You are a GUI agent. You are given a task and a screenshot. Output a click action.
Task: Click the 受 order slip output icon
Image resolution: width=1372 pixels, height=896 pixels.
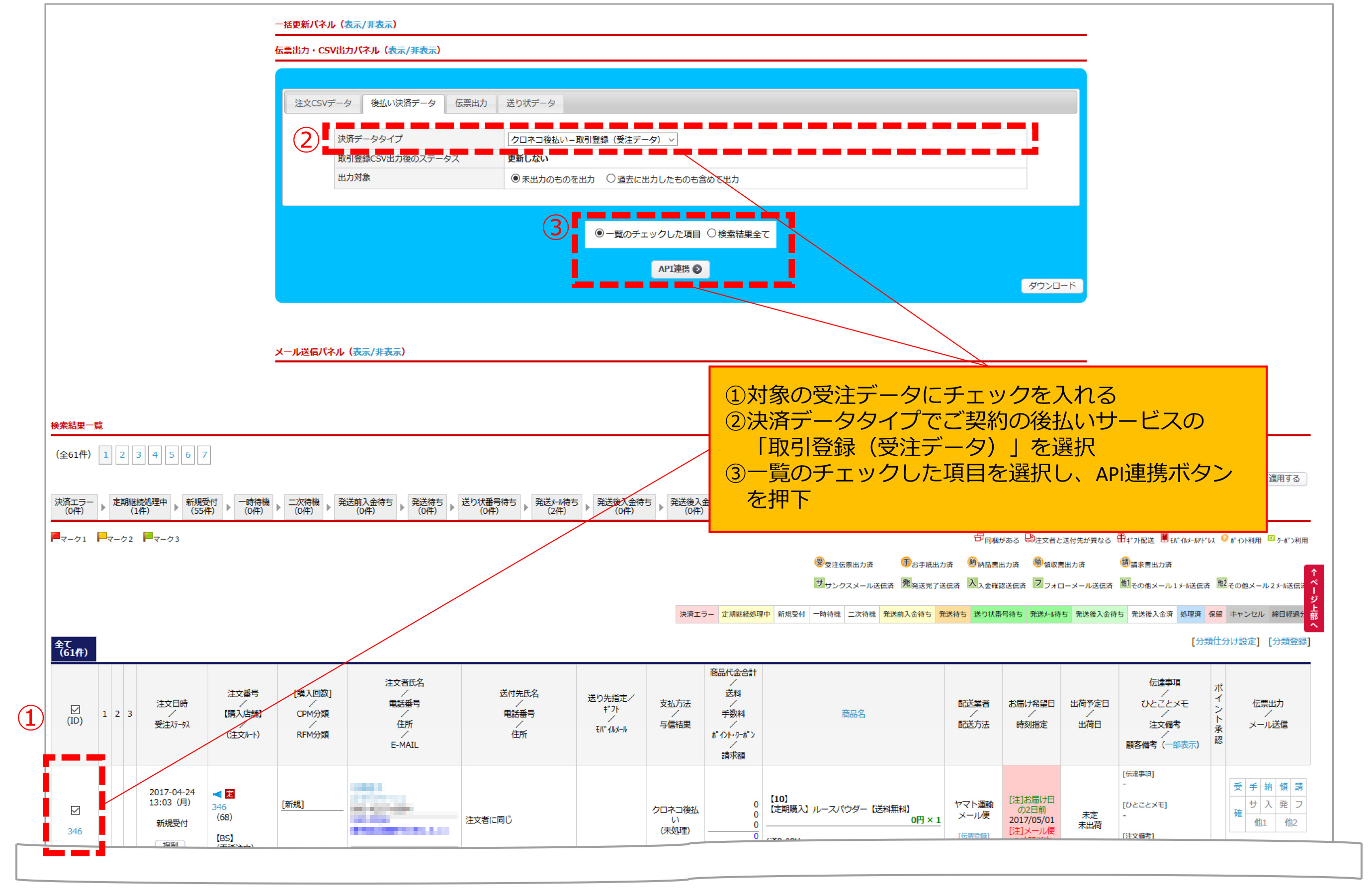click(1238, 787)
